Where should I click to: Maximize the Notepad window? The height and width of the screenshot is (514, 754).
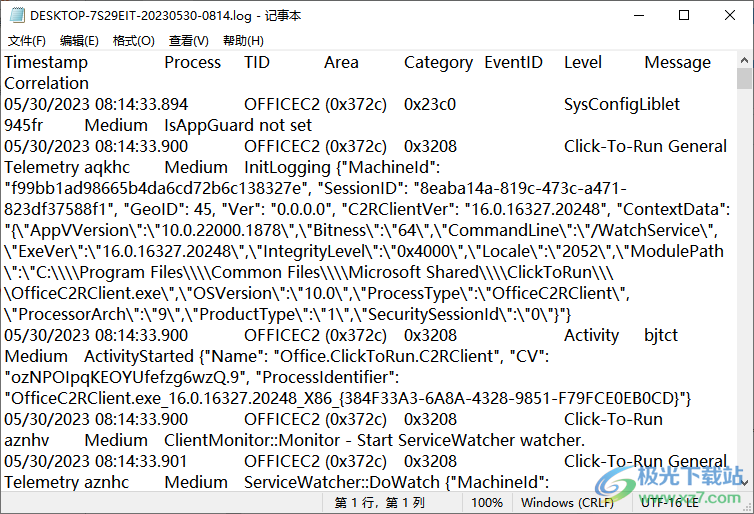684,15
